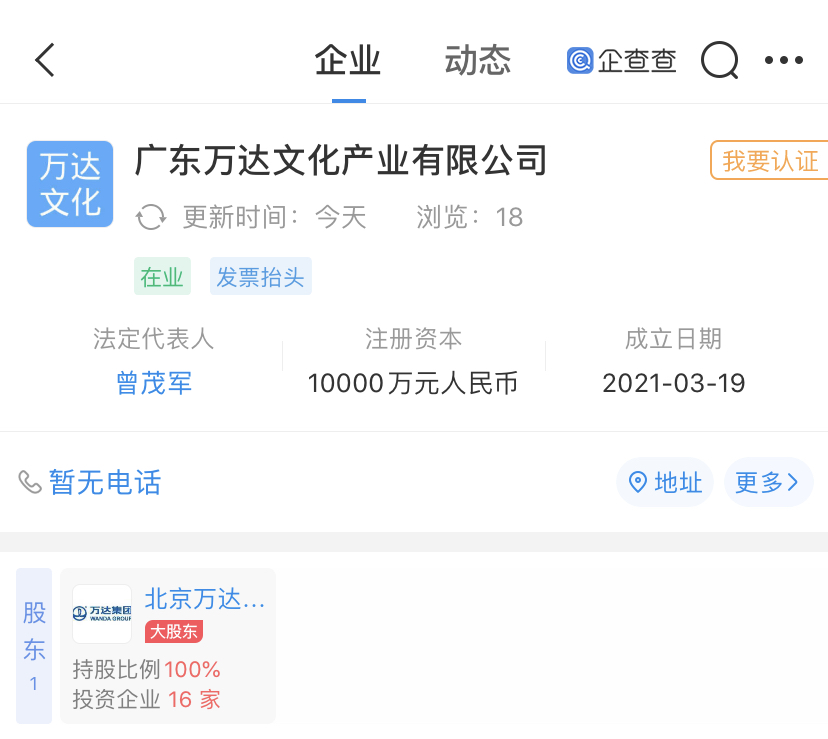Tap the 浏览: 18 view count
Screen dimensions: 828x739
pos(470,217)
